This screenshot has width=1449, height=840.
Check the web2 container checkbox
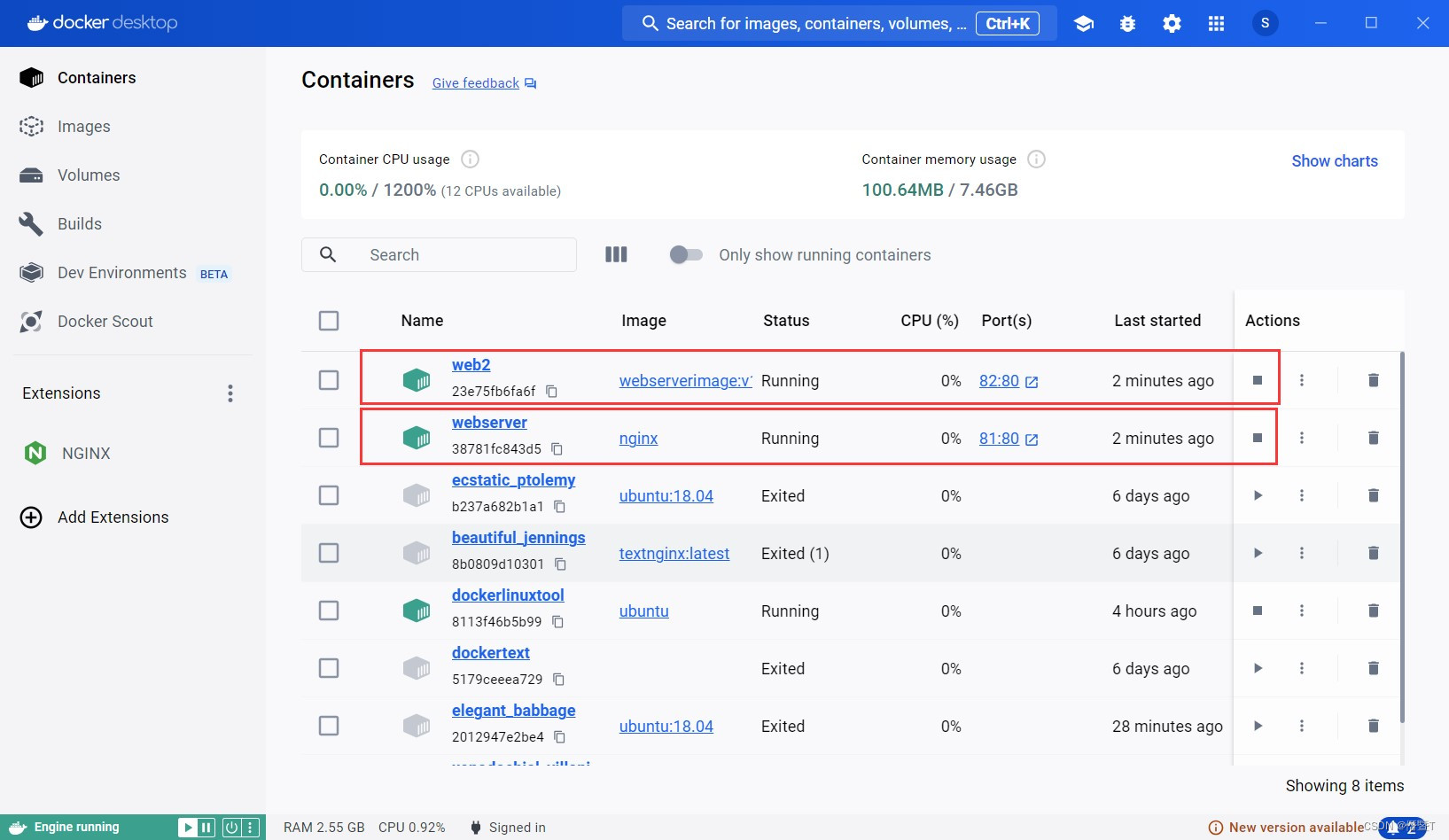(329, 380)
